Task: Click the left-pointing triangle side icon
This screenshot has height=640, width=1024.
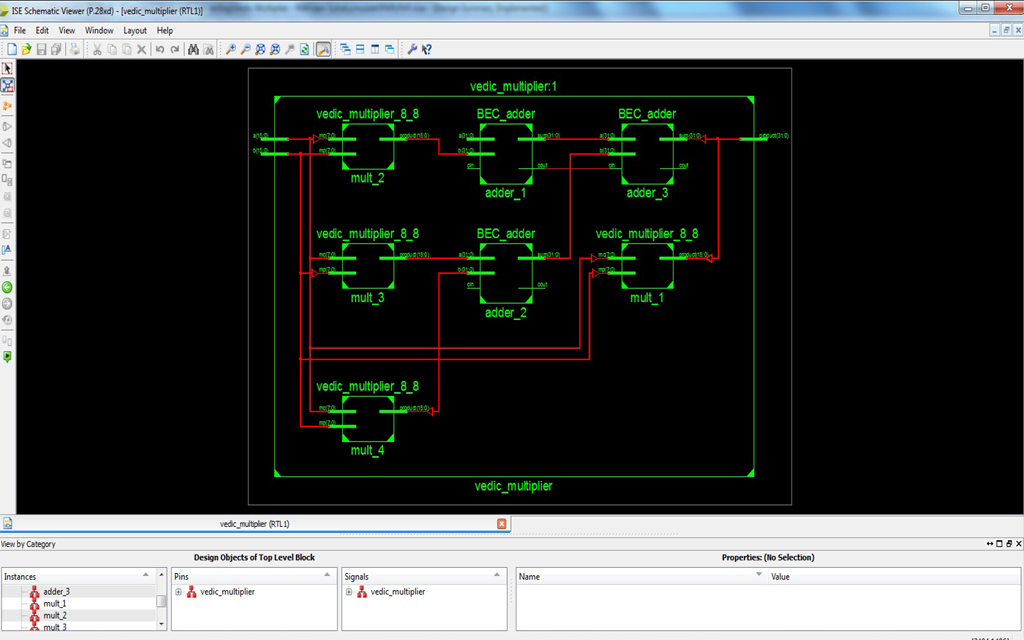Action: click(x=7, y=143)
